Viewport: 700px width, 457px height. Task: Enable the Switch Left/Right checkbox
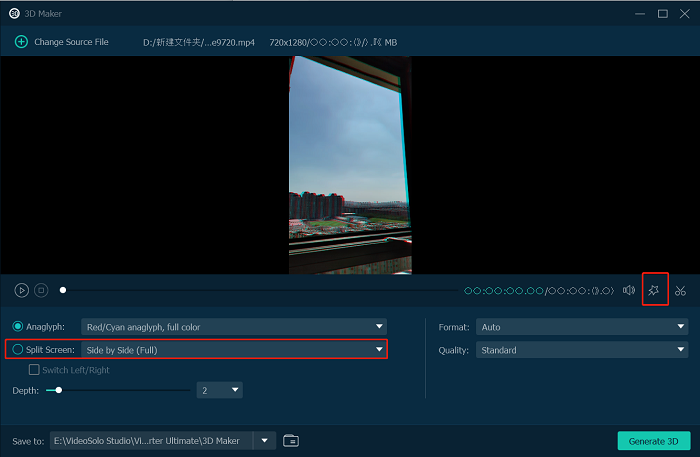coord(34,370)
